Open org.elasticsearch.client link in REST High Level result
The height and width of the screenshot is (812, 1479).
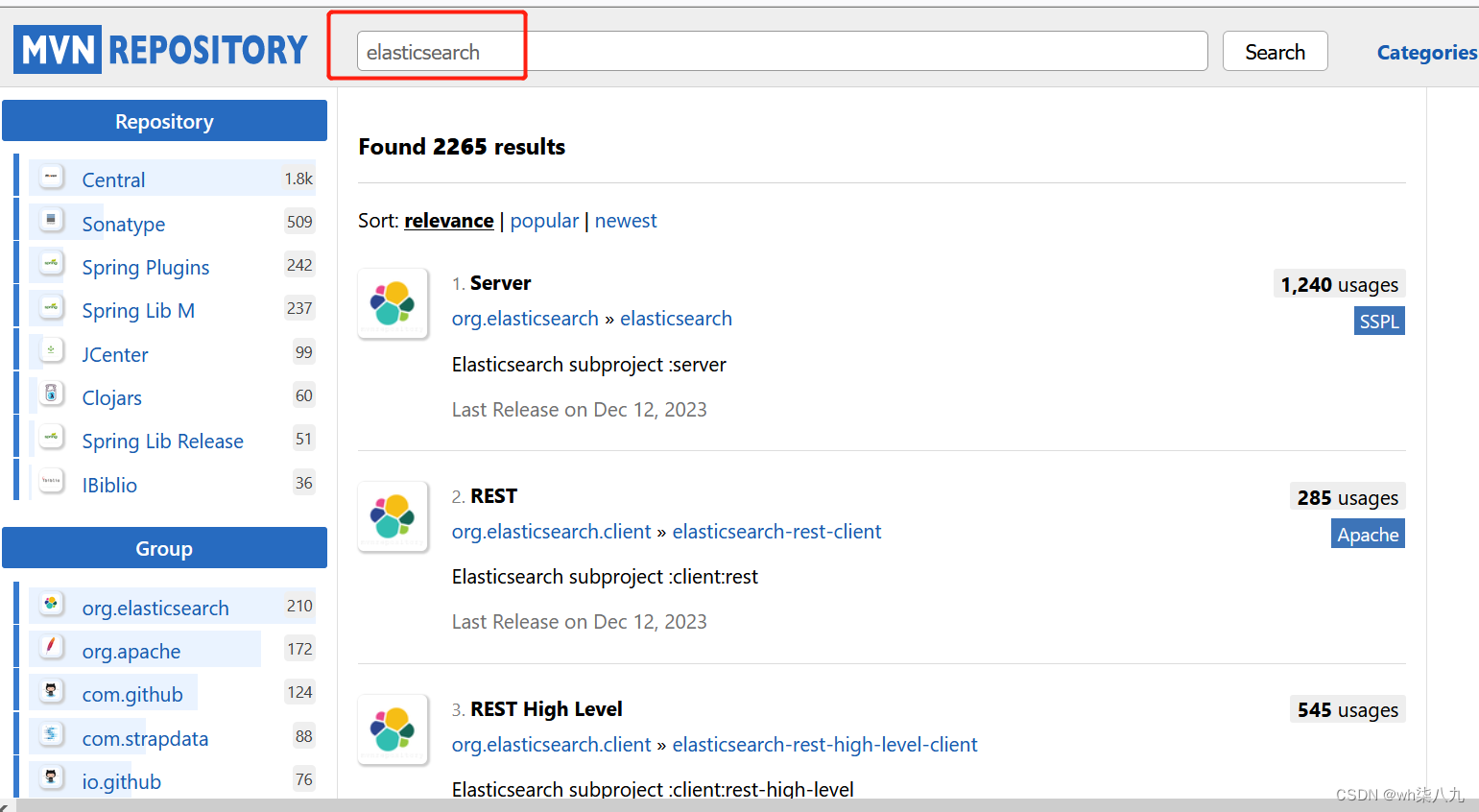point(552,745)
